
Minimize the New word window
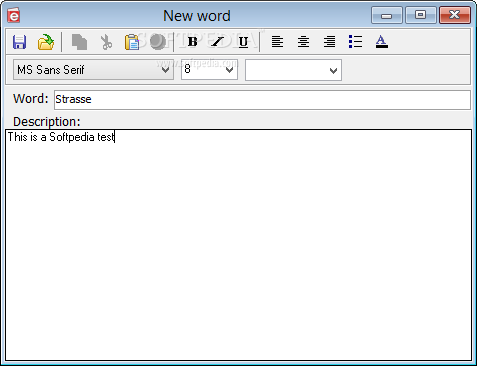pyautogui.click(x=387, y=15)
